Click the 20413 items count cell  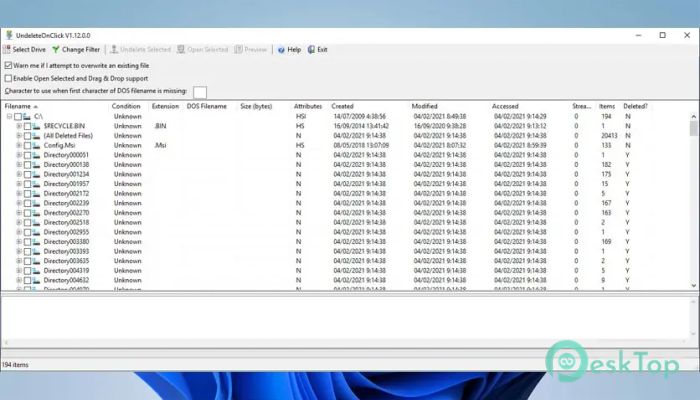tap(609, 136)
